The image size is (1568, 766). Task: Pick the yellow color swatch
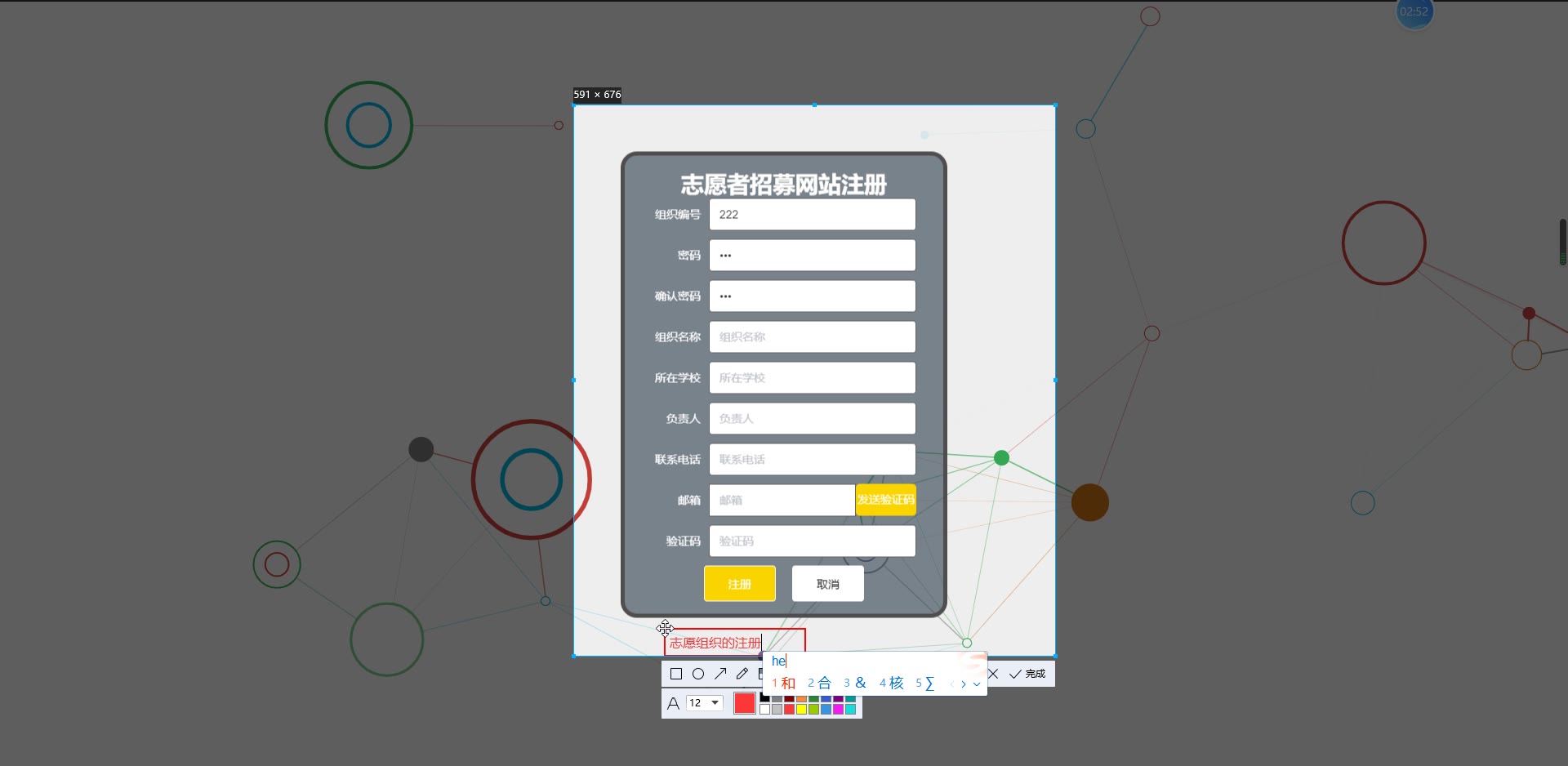[801, 709]
